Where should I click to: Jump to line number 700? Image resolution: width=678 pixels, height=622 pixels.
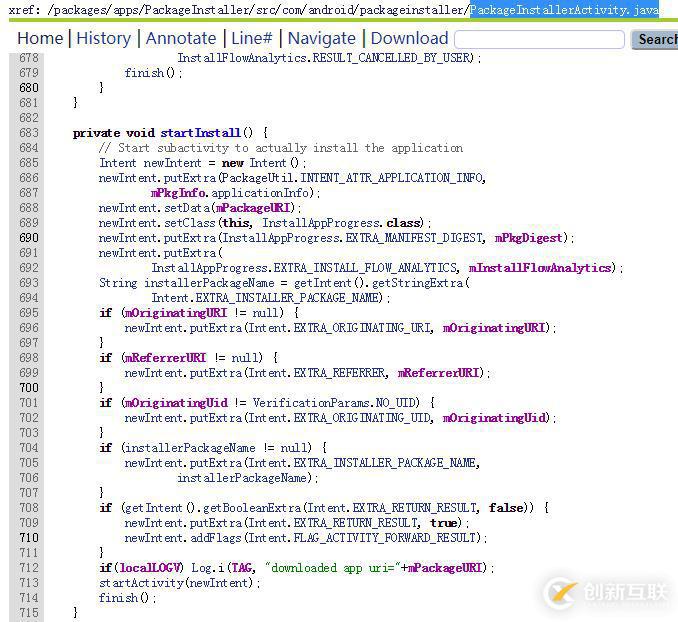(x=29, y=388)
